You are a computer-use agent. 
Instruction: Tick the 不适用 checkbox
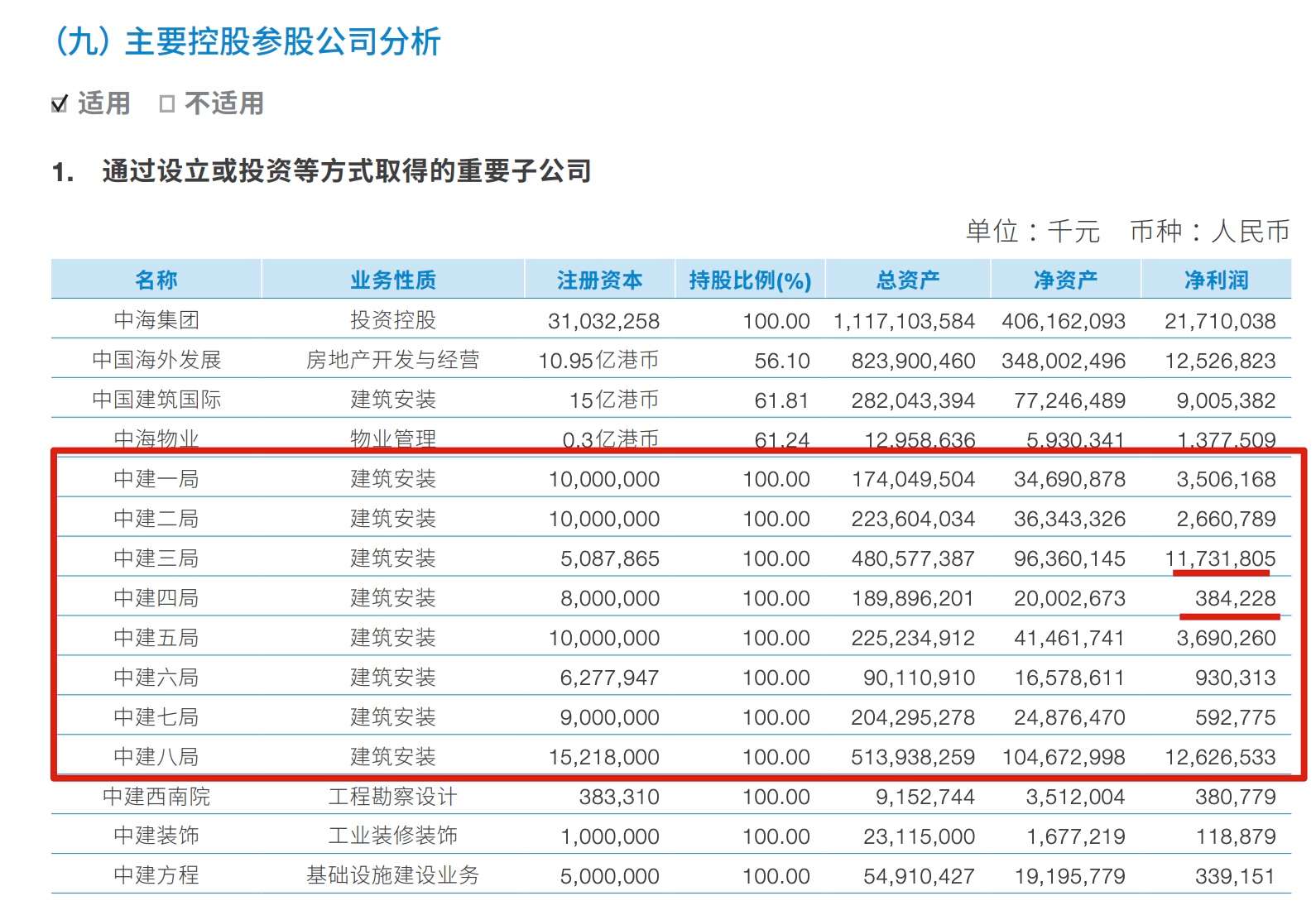click(167, 104)
